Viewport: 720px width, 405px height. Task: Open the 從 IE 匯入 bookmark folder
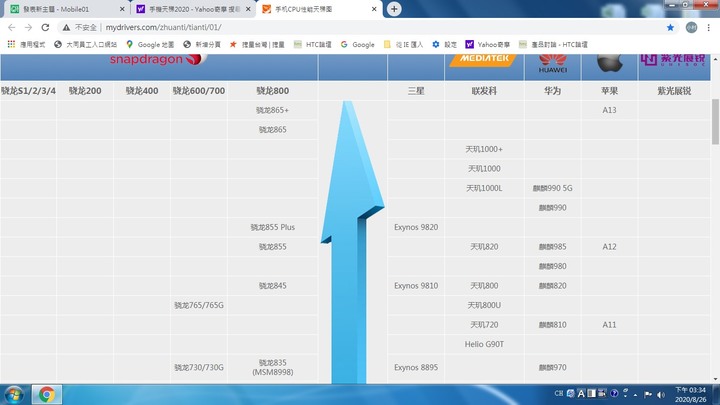403,45
